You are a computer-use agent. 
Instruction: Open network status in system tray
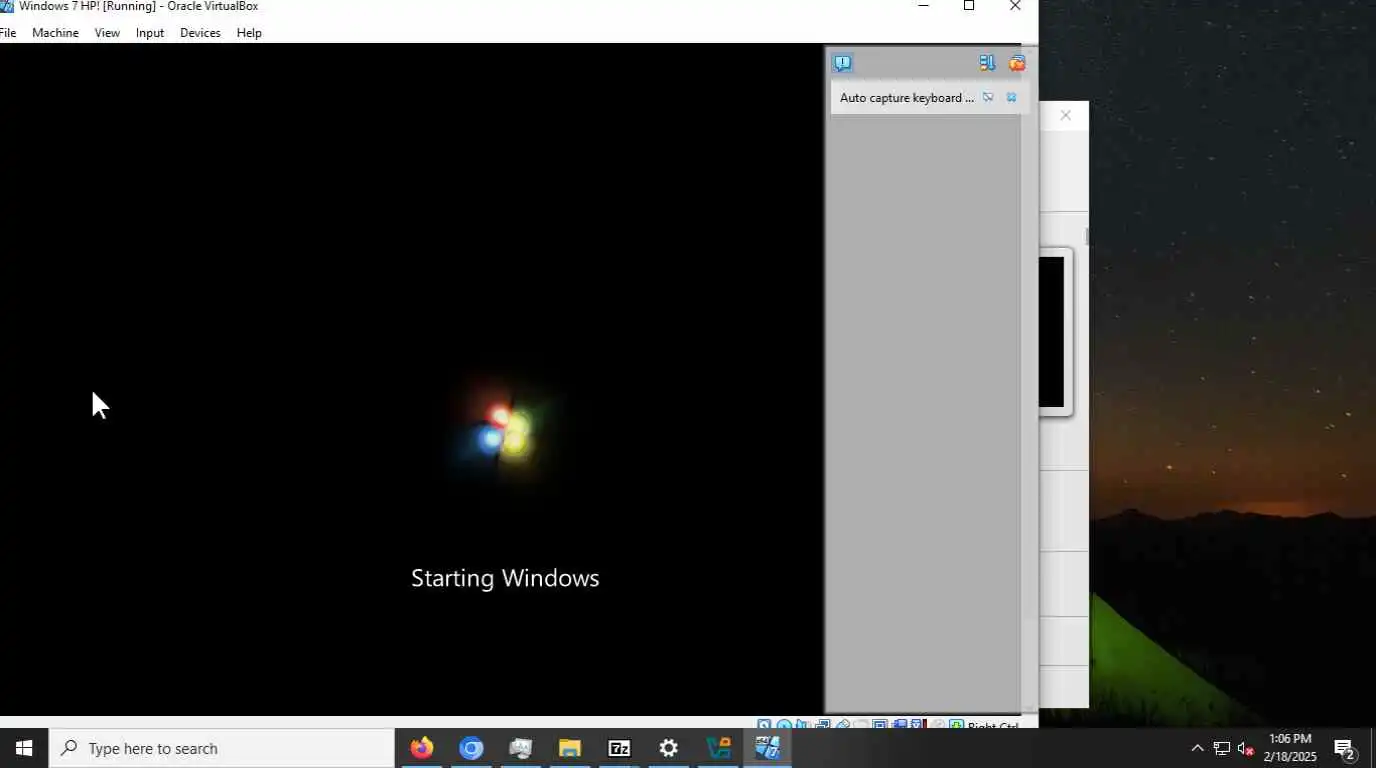(1221, 748)
